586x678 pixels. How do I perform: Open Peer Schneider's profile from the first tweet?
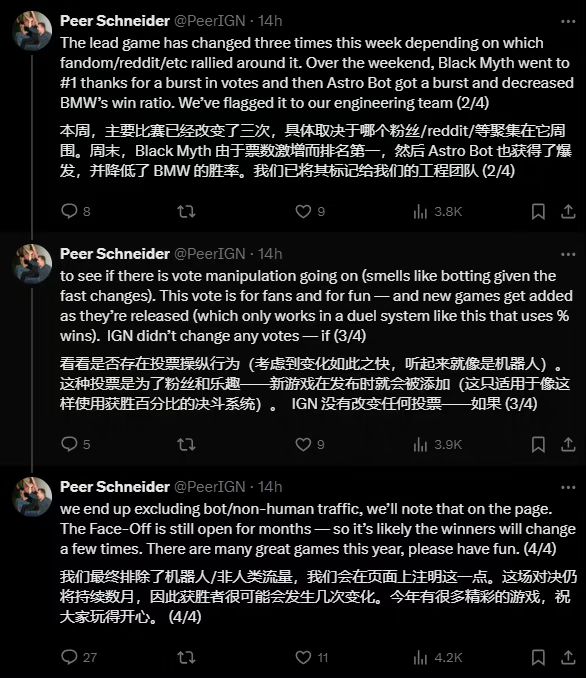(115, 21)
